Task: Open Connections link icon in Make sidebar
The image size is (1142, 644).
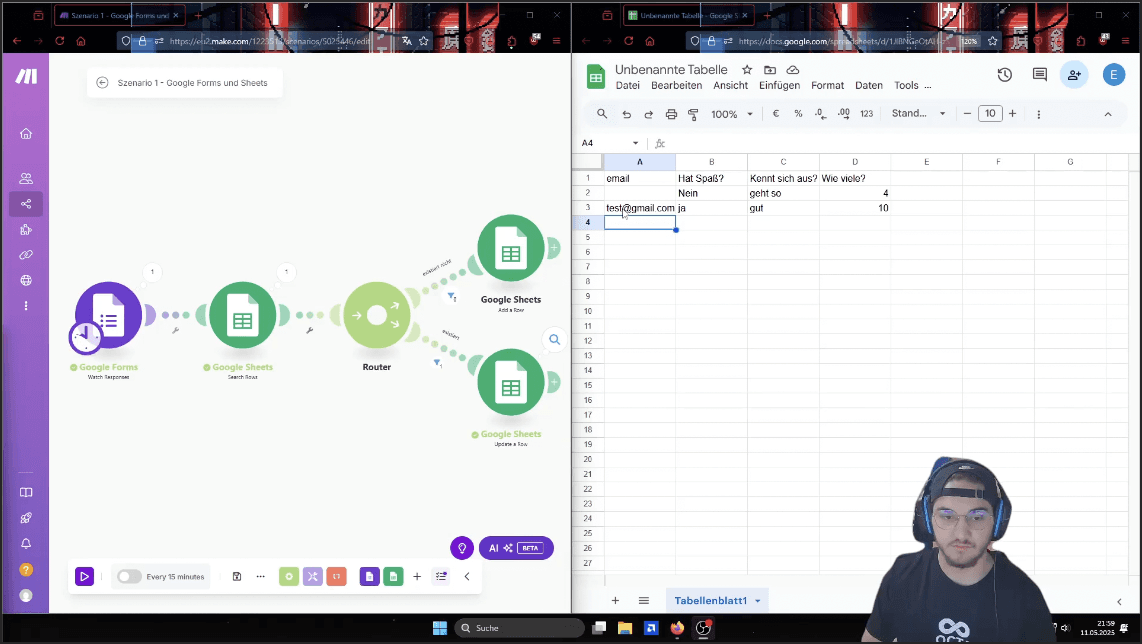Action: [25, 255]
